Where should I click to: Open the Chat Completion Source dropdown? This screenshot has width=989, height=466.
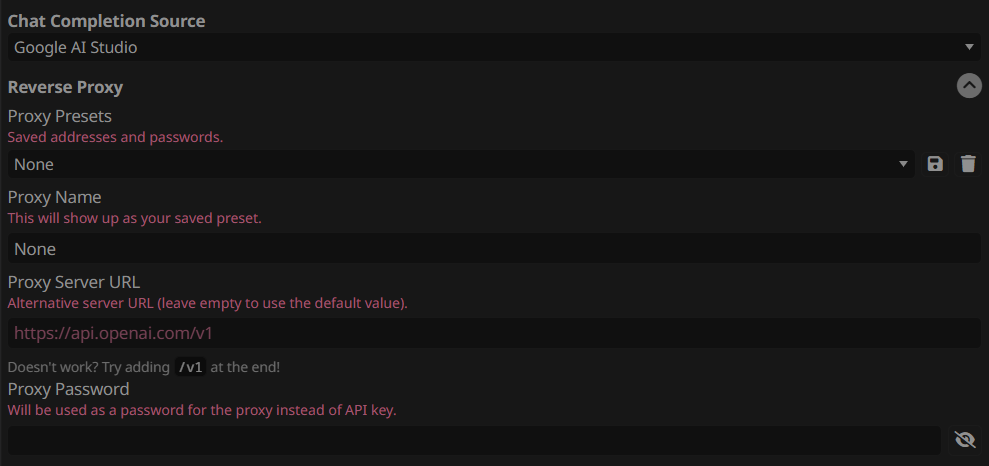pos(494,47)
